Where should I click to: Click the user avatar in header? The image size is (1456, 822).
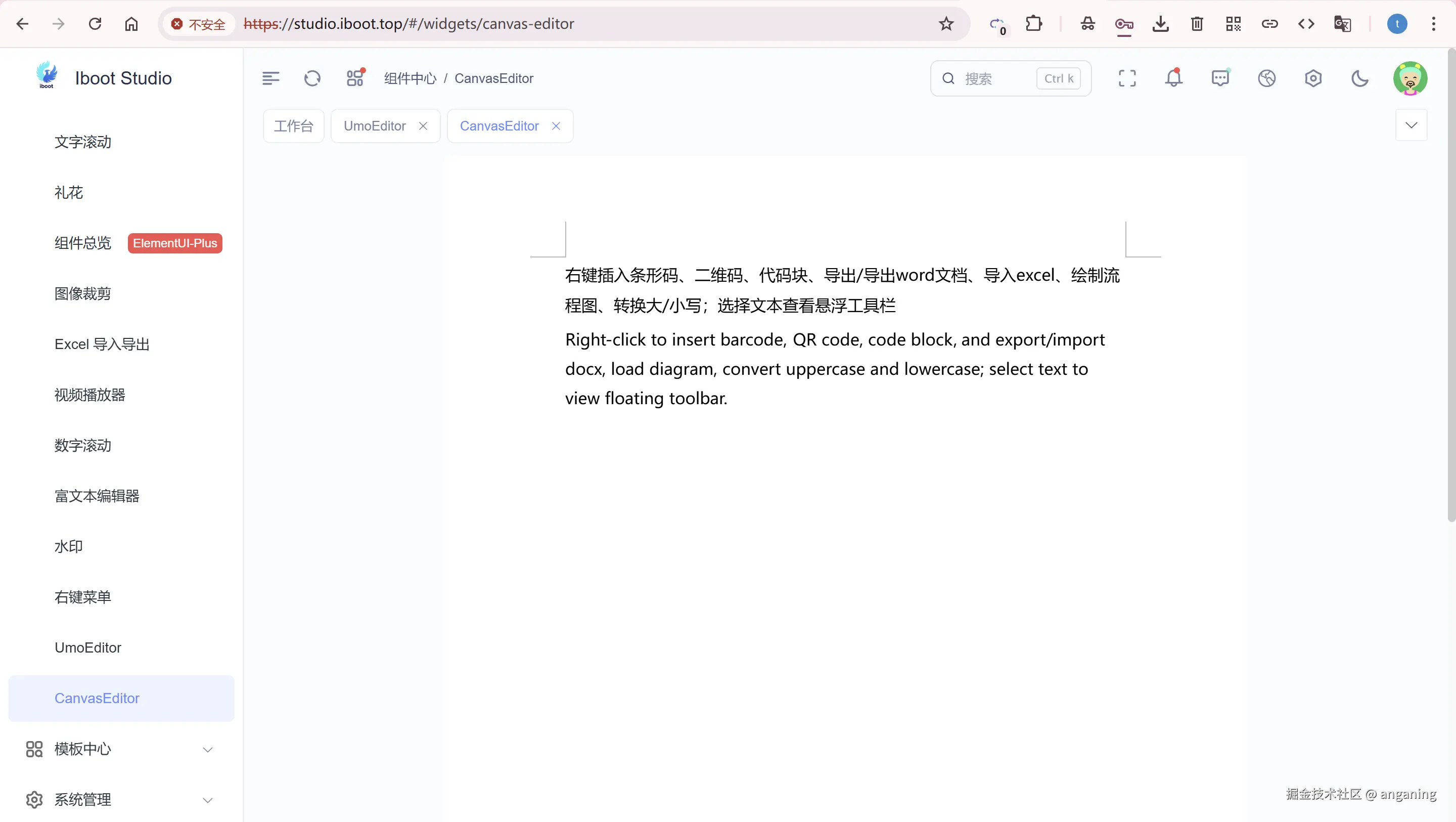(1409, 78)
